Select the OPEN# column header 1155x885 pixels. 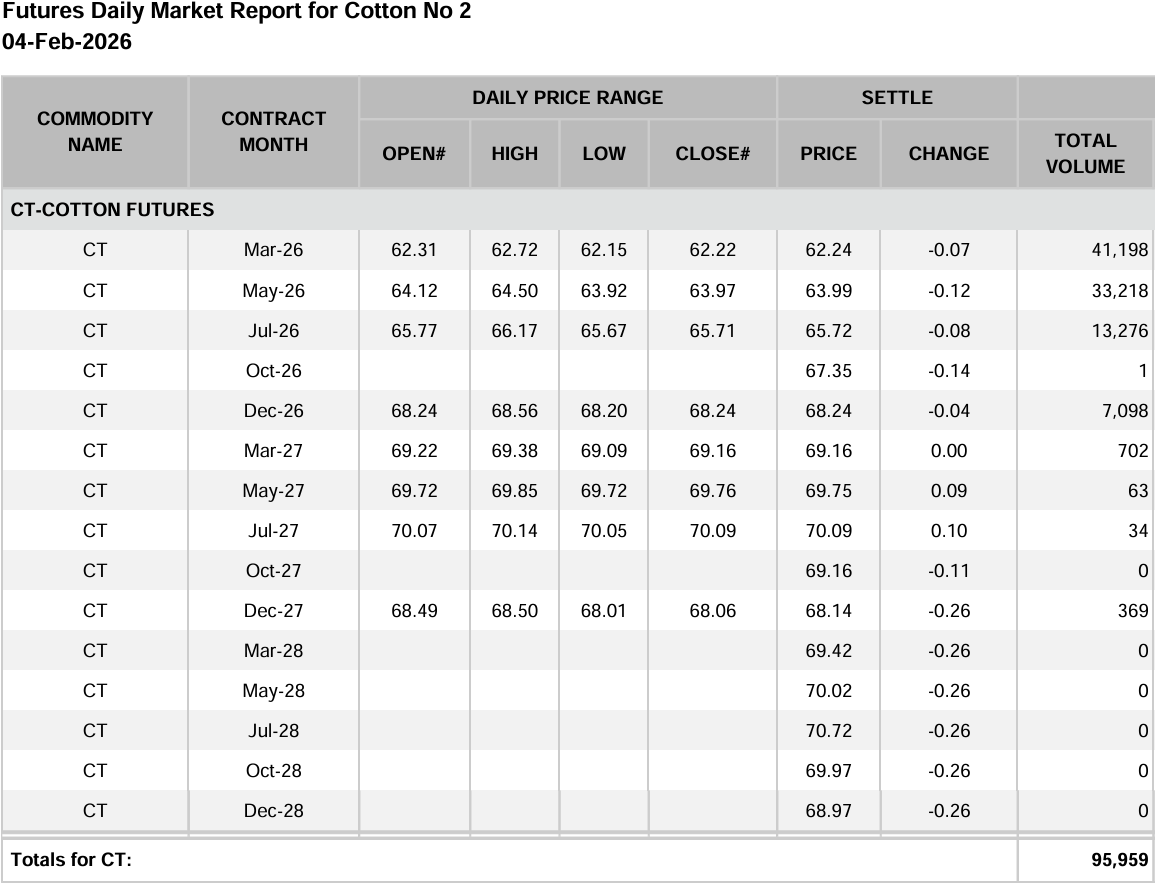(x=413, y=153)
